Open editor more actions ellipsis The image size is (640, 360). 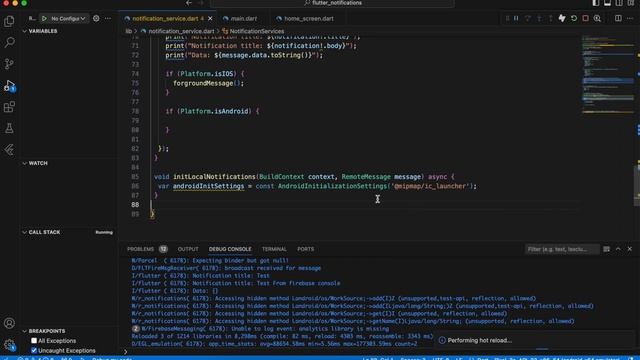630,18
